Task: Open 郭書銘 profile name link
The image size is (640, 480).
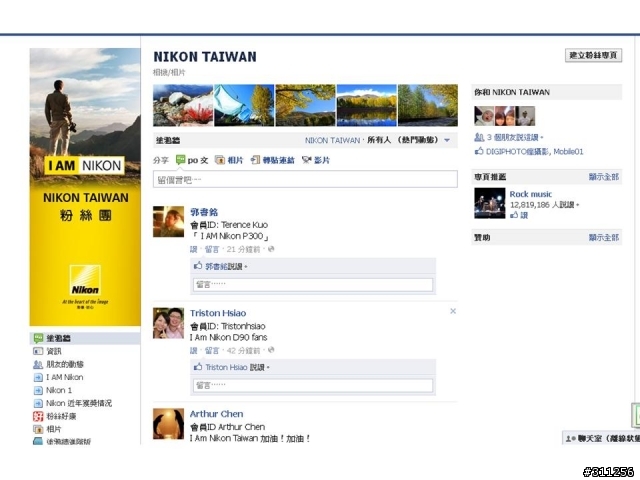Action: [x=204, y=212]
